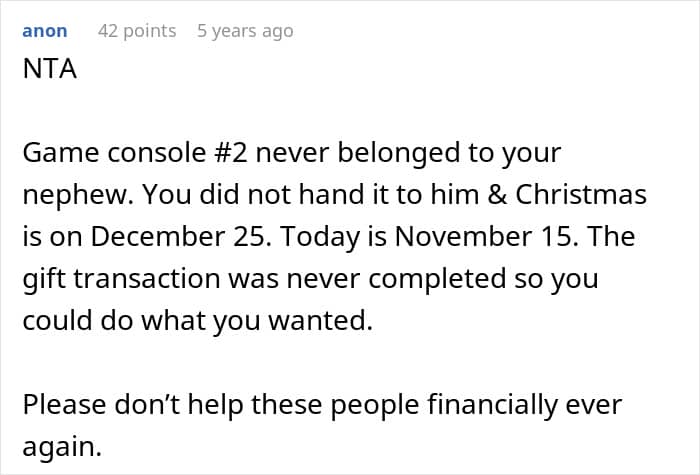This screenshot has height=475, width=700.
Task: Click the final word "again."
Action: click(62, 446)
